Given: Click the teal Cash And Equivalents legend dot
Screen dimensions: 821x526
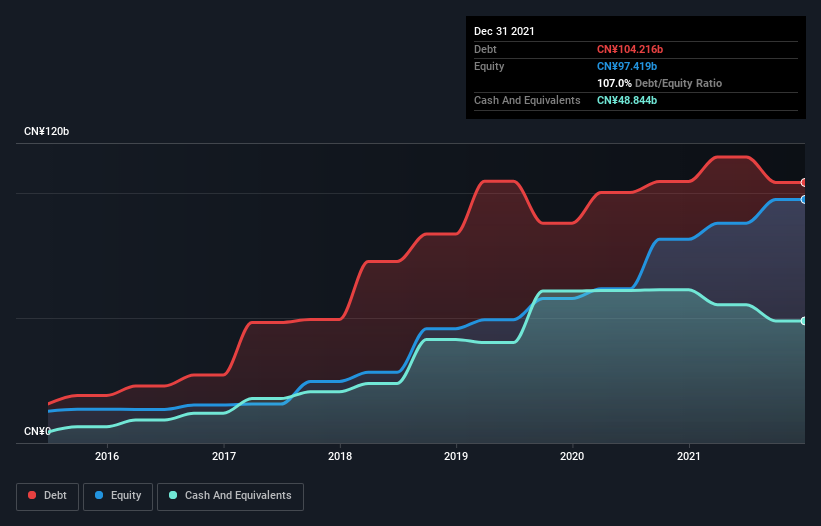Looking at the screenshot, I should pos(173,495).
